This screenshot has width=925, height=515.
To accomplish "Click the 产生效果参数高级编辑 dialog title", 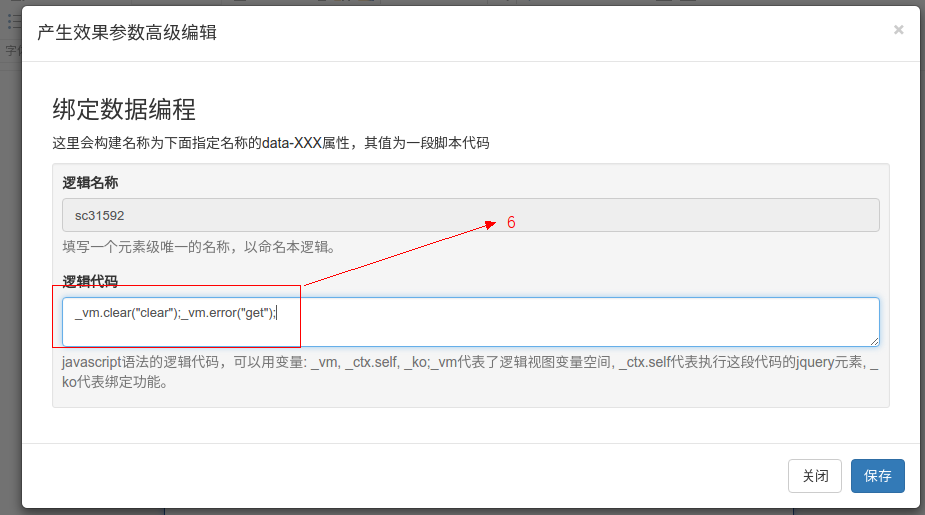I will [127, 32].
